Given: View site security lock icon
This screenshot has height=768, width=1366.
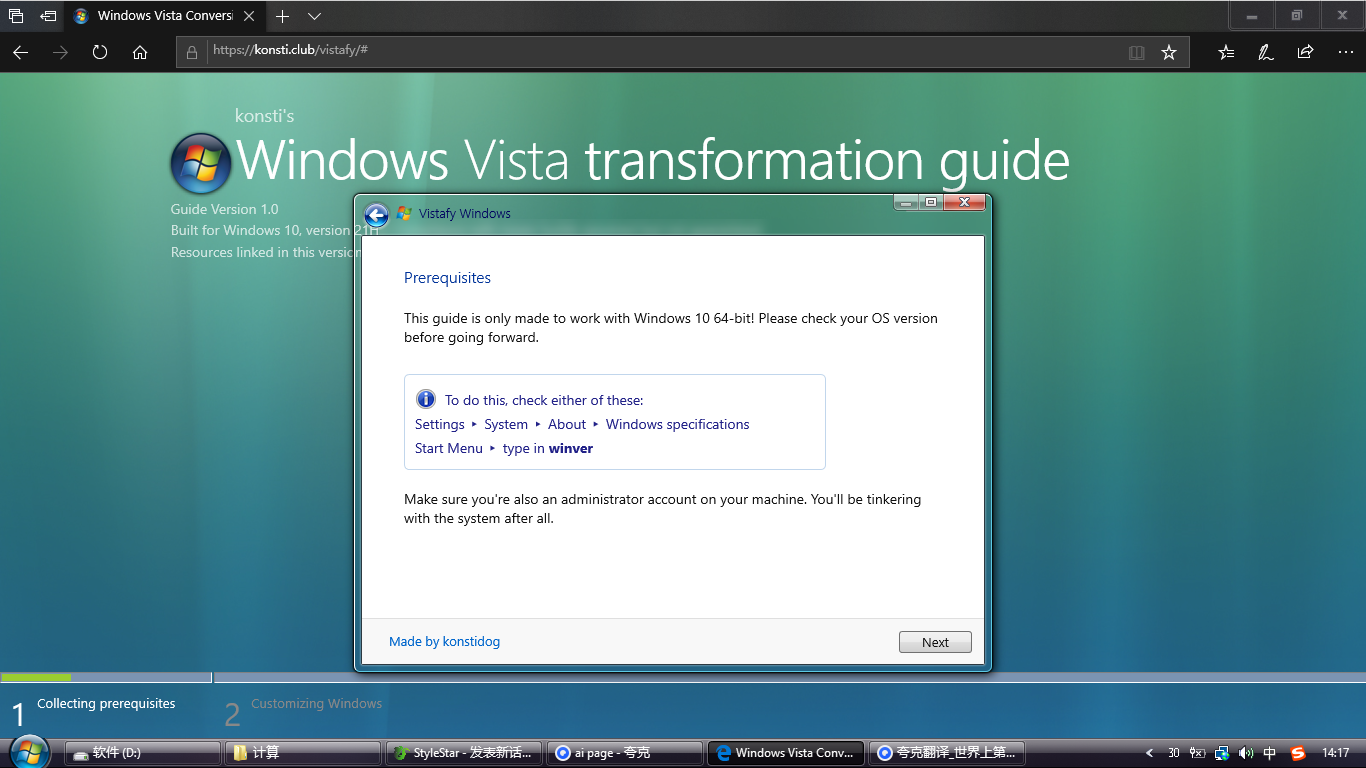Looking at the screenshot, I should pyautogui.click(x=193, y=52).
